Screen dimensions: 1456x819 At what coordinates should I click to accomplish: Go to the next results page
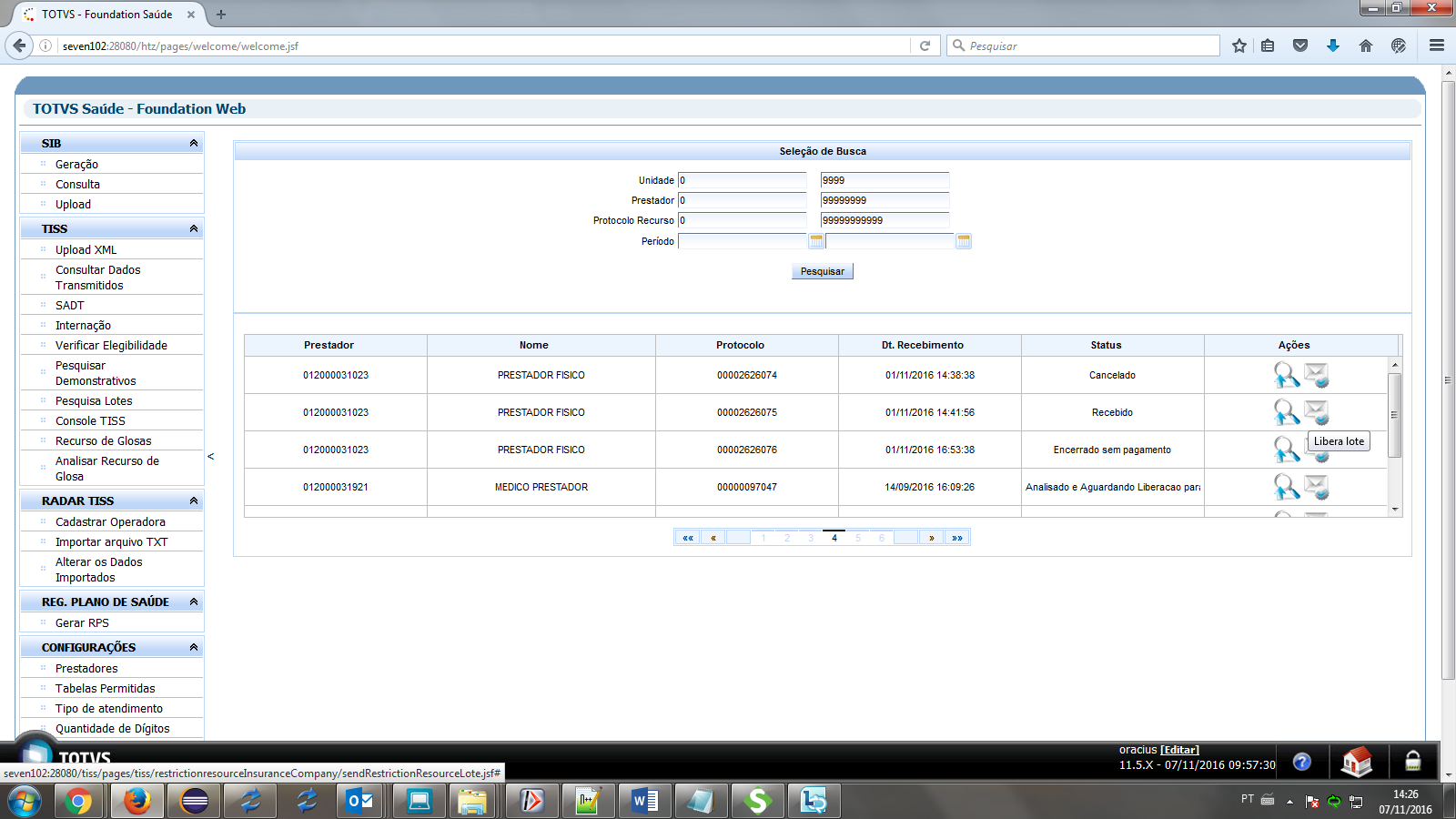click(x=932, y=538)
